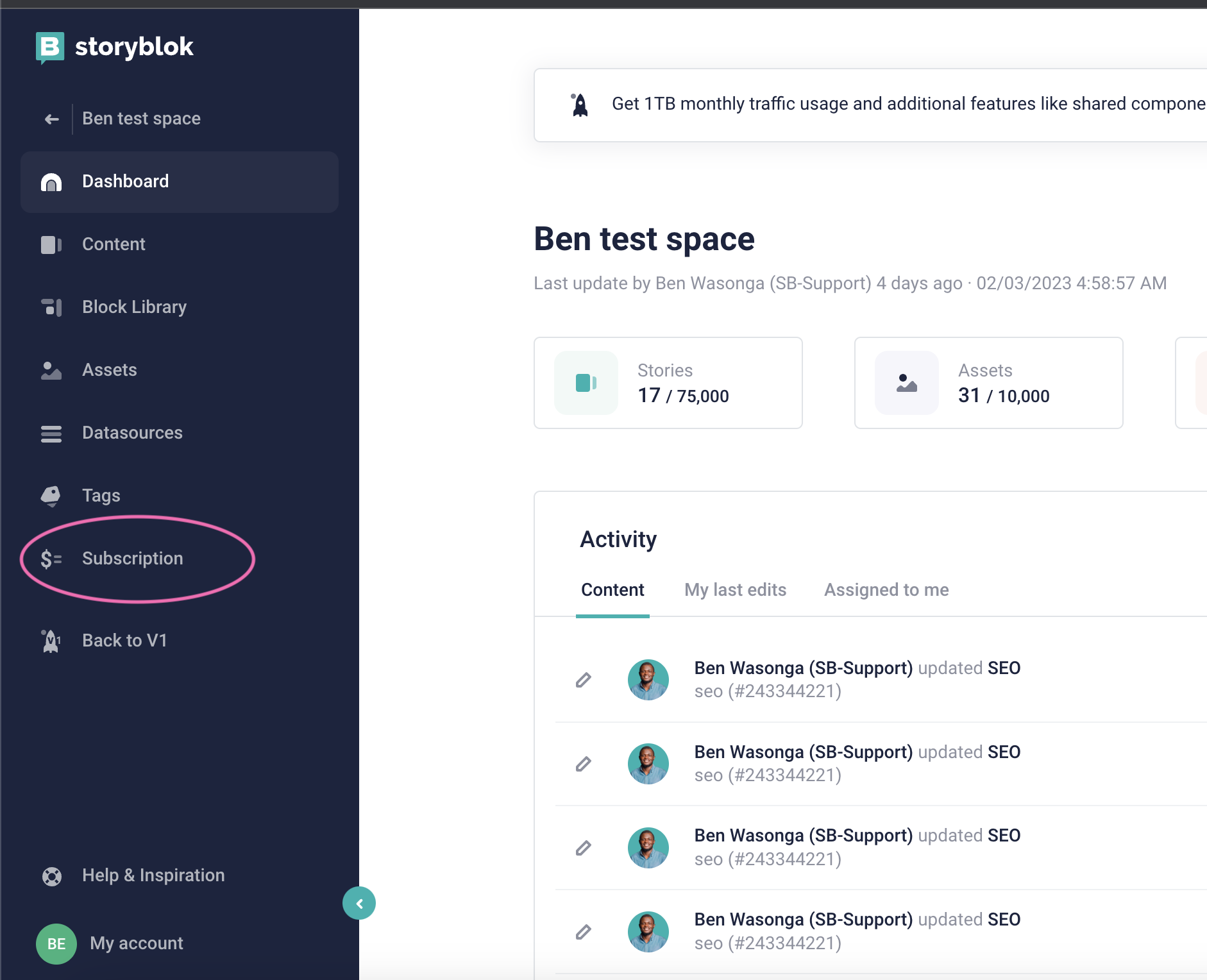Click the SEO link in the first activity row

click(1004, 668)
